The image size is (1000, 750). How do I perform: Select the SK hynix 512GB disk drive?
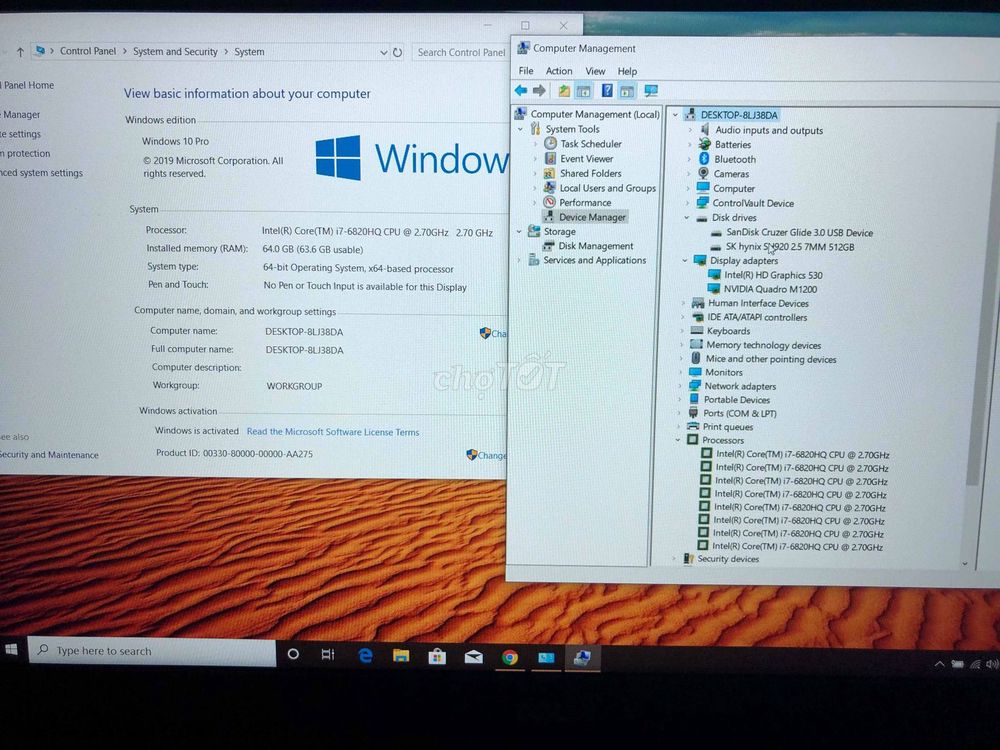pyautogui.click(x=790, y=247)
